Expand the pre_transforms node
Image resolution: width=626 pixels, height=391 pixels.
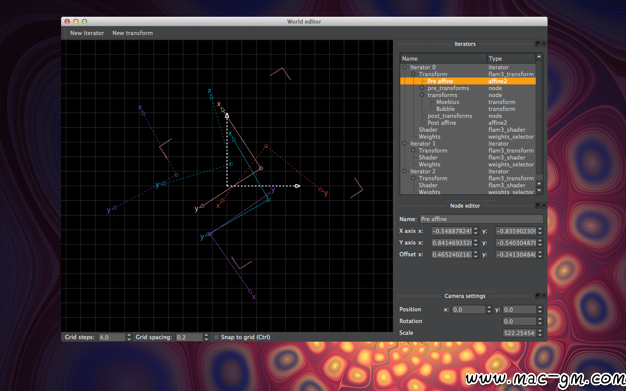coord(422,88)
